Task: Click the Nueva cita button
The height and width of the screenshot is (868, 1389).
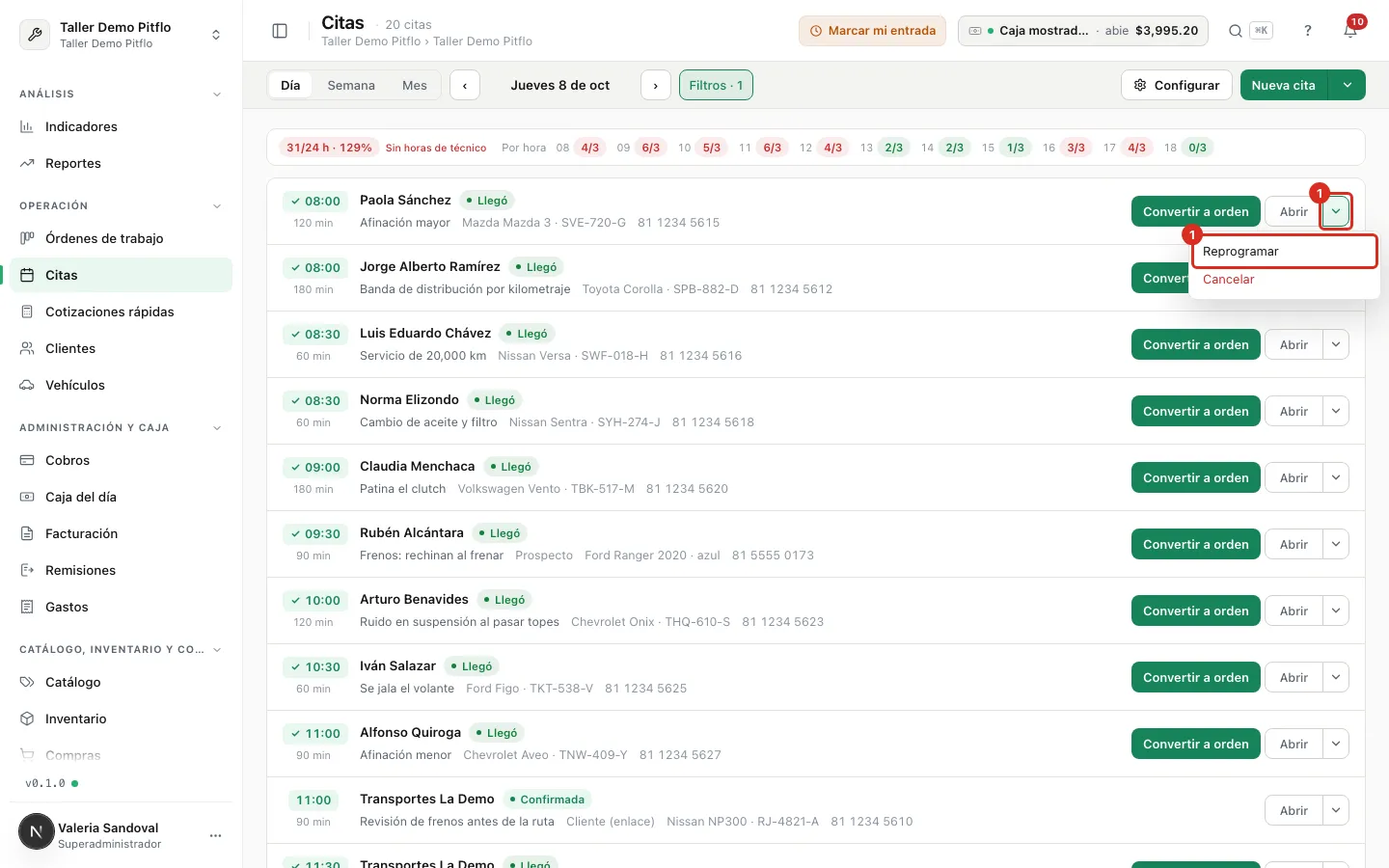Action: click(x=1284, y=85)
